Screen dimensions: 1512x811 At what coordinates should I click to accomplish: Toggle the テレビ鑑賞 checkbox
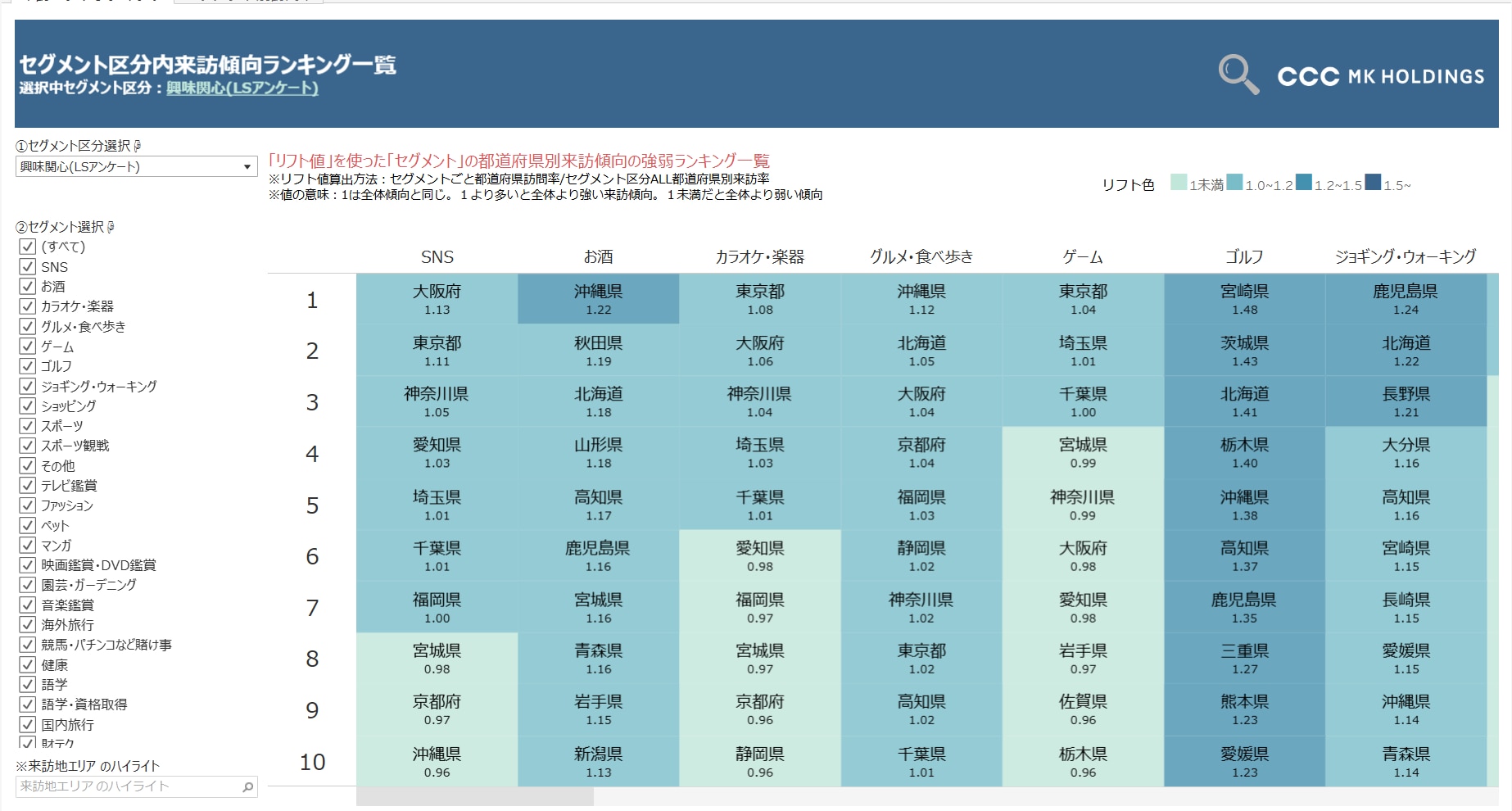pos(28,485)
